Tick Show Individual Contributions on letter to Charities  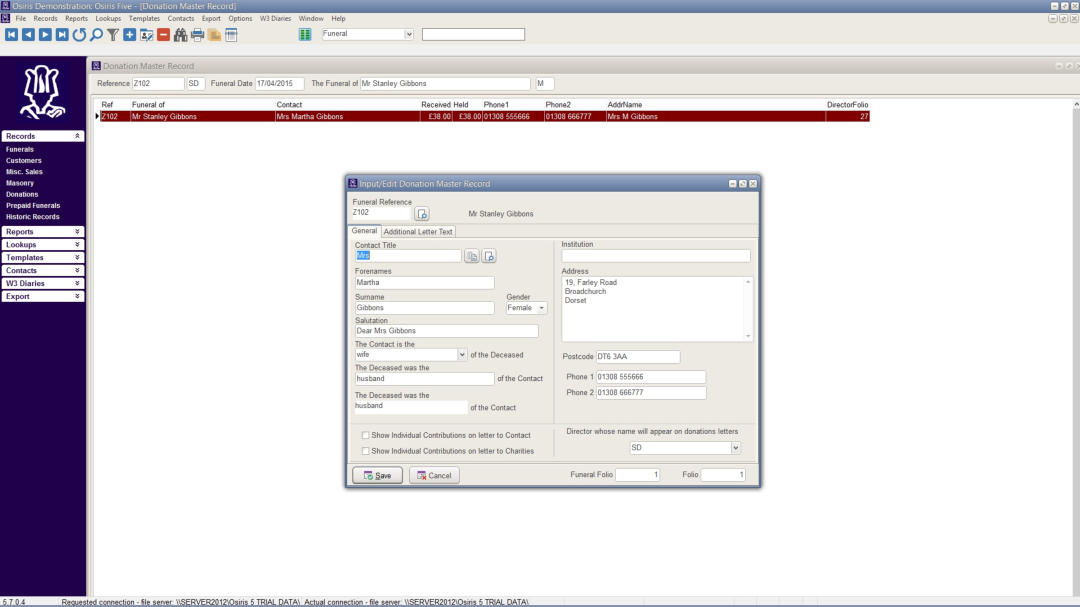coord(366,451)
